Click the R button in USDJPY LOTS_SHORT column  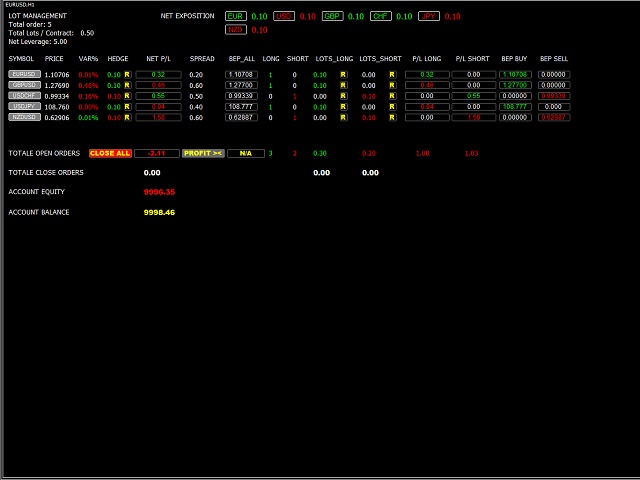[x=392, y=107]
